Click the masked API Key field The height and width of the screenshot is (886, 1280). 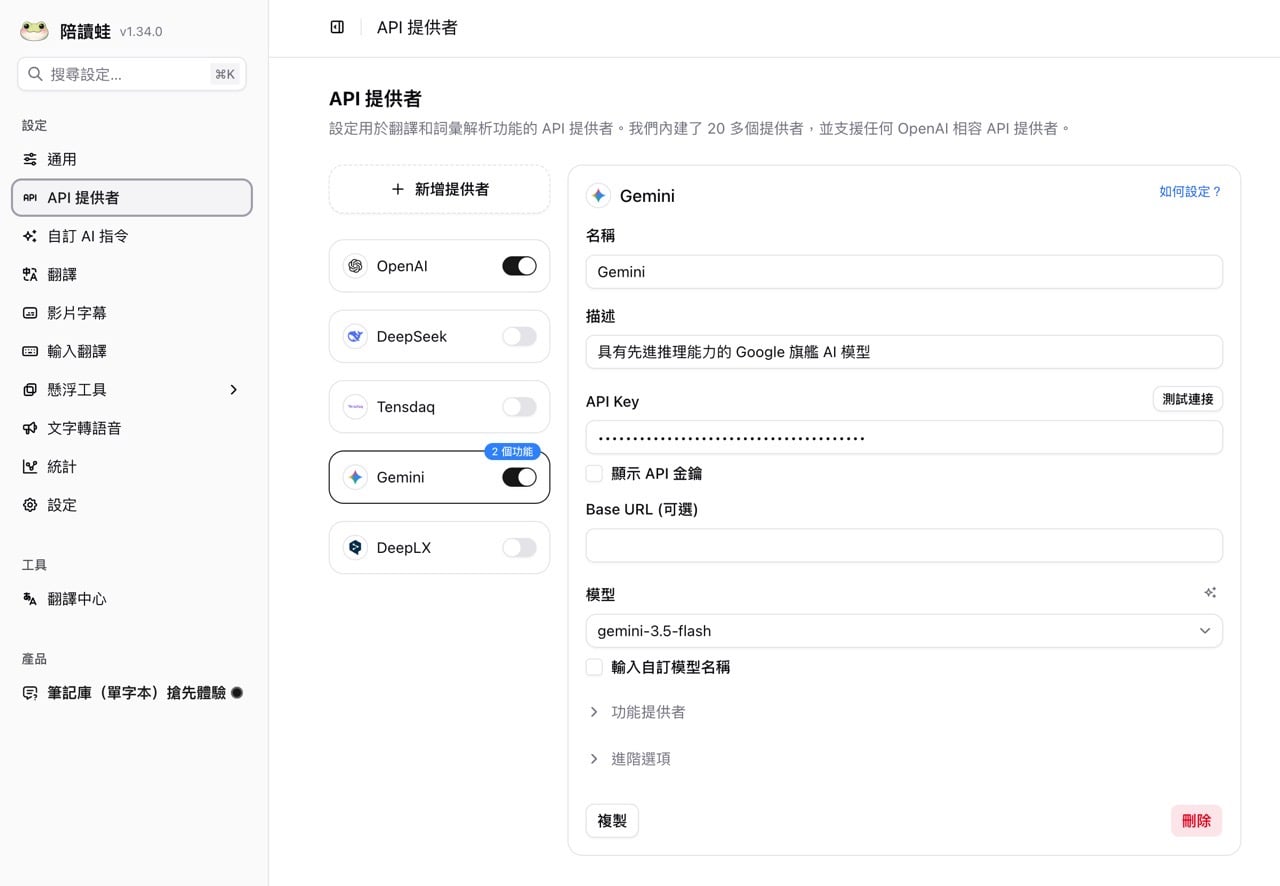click(x=904, y=437)
